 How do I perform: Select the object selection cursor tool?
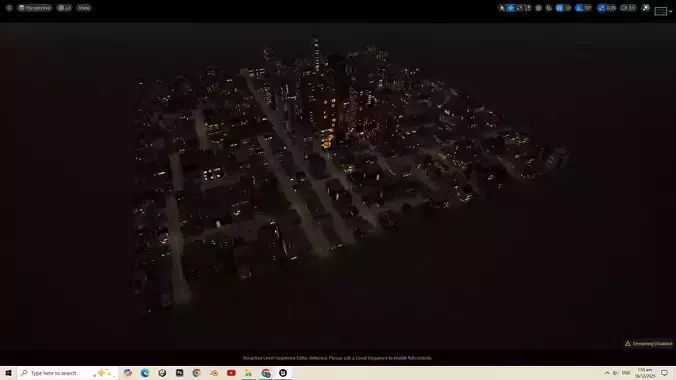502,8
